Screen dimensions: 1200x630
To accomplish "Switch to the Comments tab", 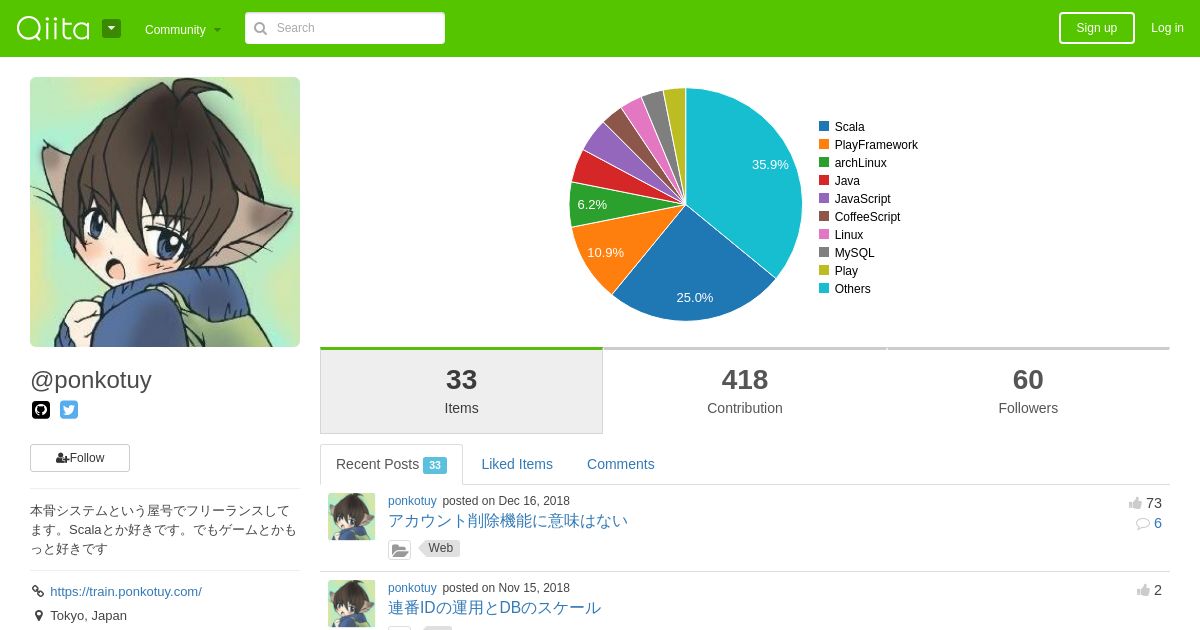I will coord(621,464).
